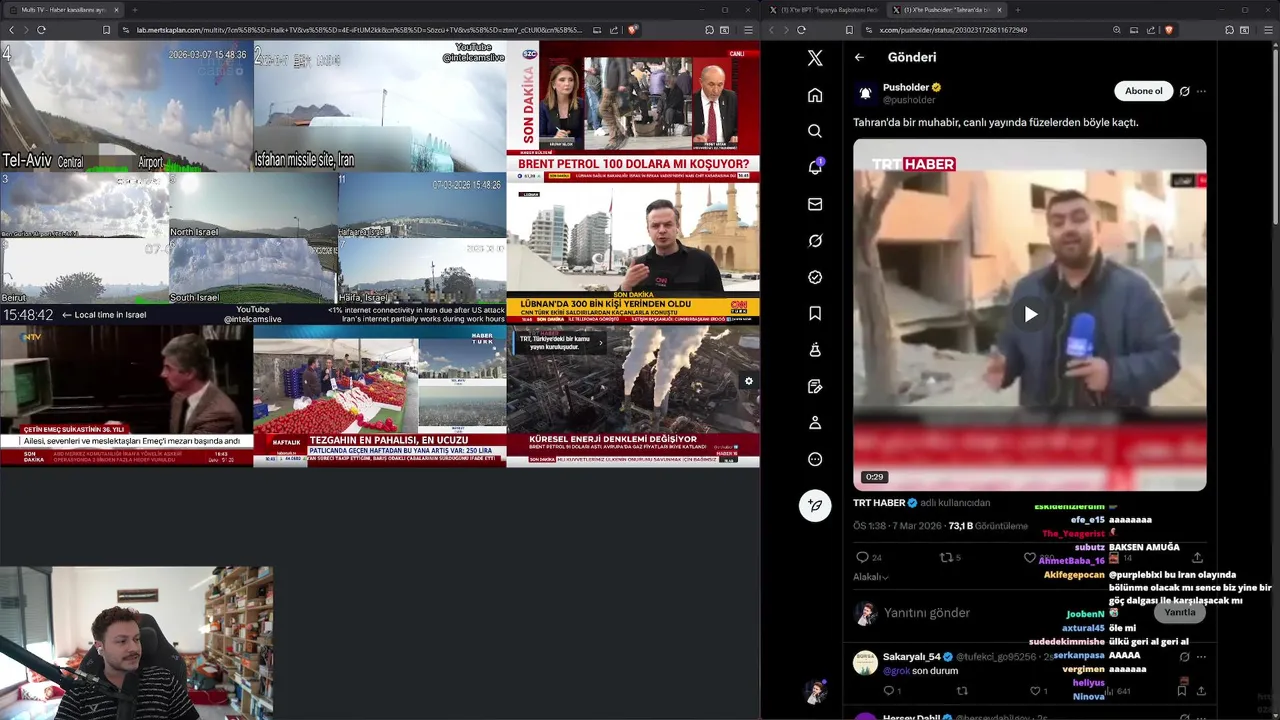The height and width of the screenshot is (720, 1280).
Task: Go to X home via house icon
Action: 815,95
